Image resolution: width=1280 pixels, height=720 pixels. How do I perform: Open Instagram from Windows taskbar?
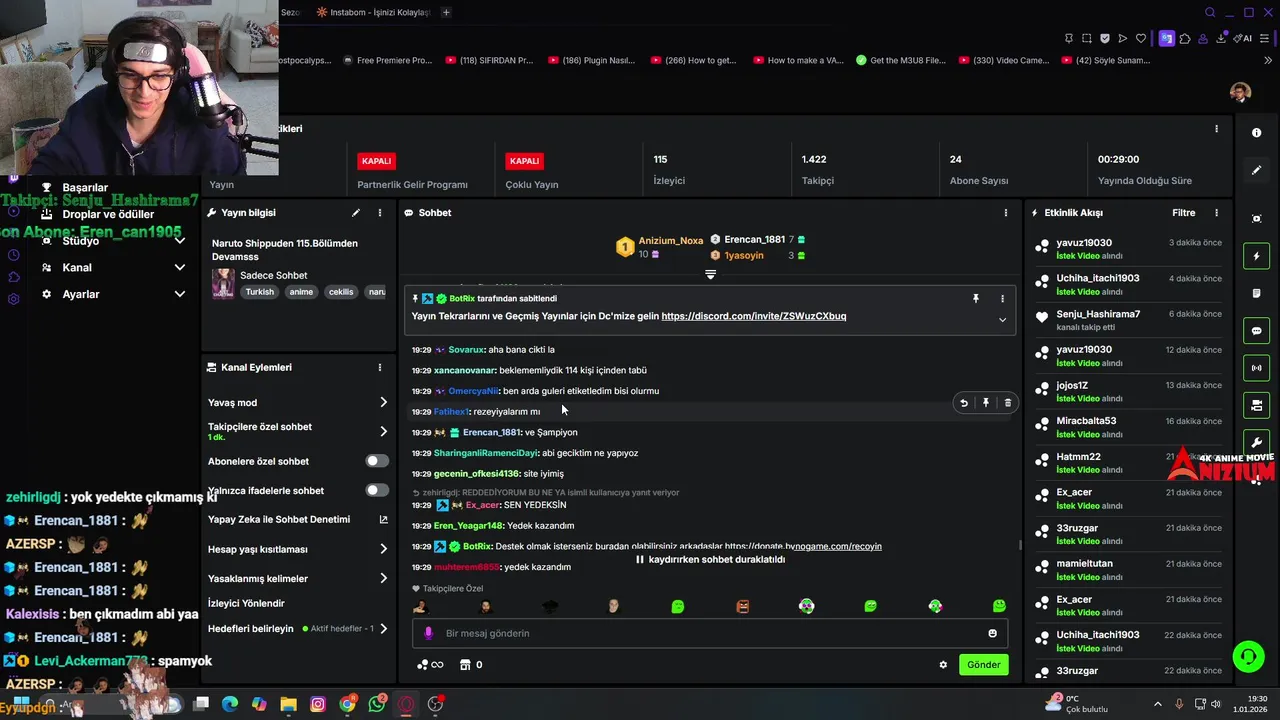coord(318,704)
